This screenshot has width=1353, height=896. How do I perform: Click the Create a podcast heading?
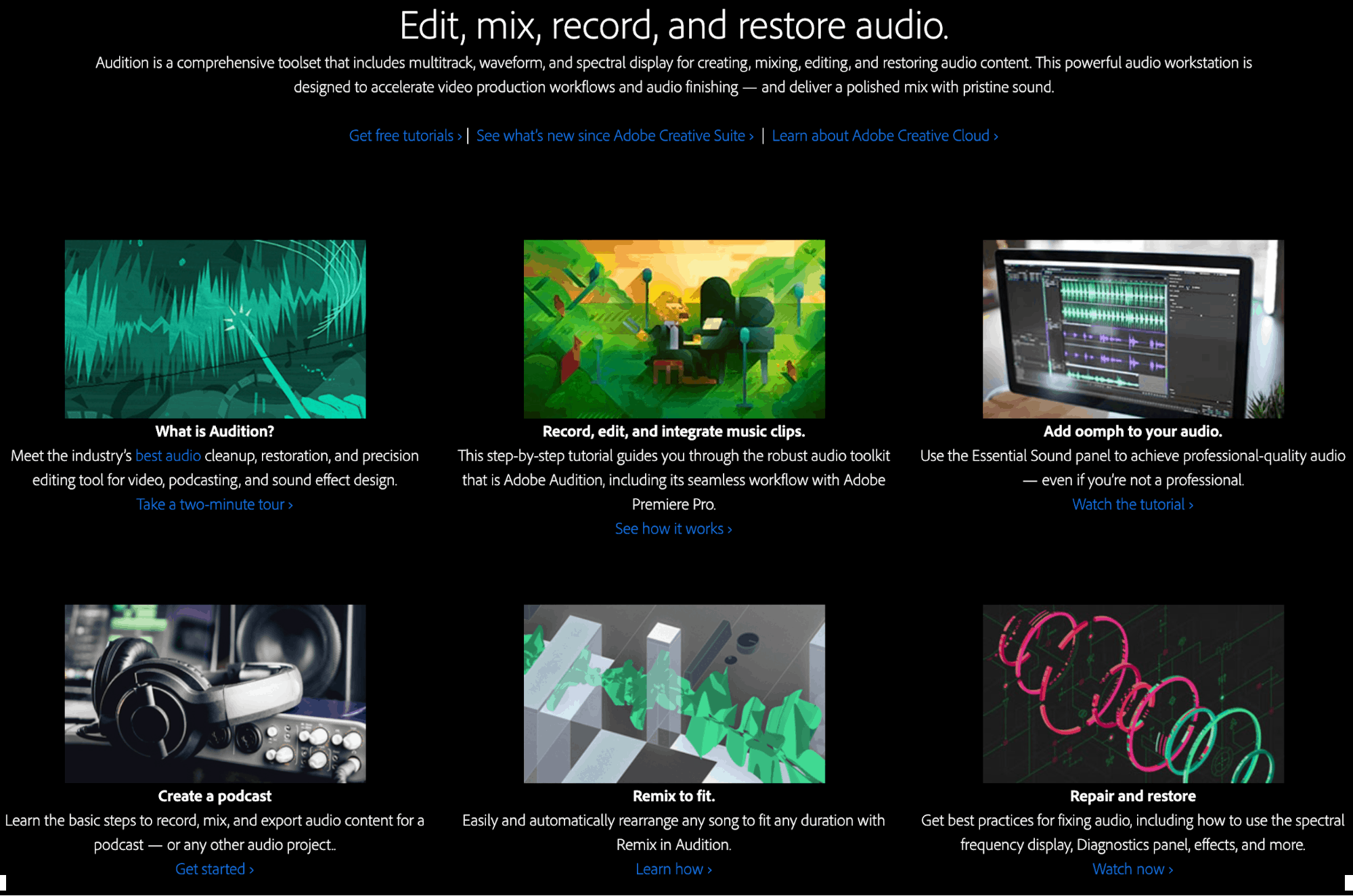pyautogui.click(x=215, y=797)
